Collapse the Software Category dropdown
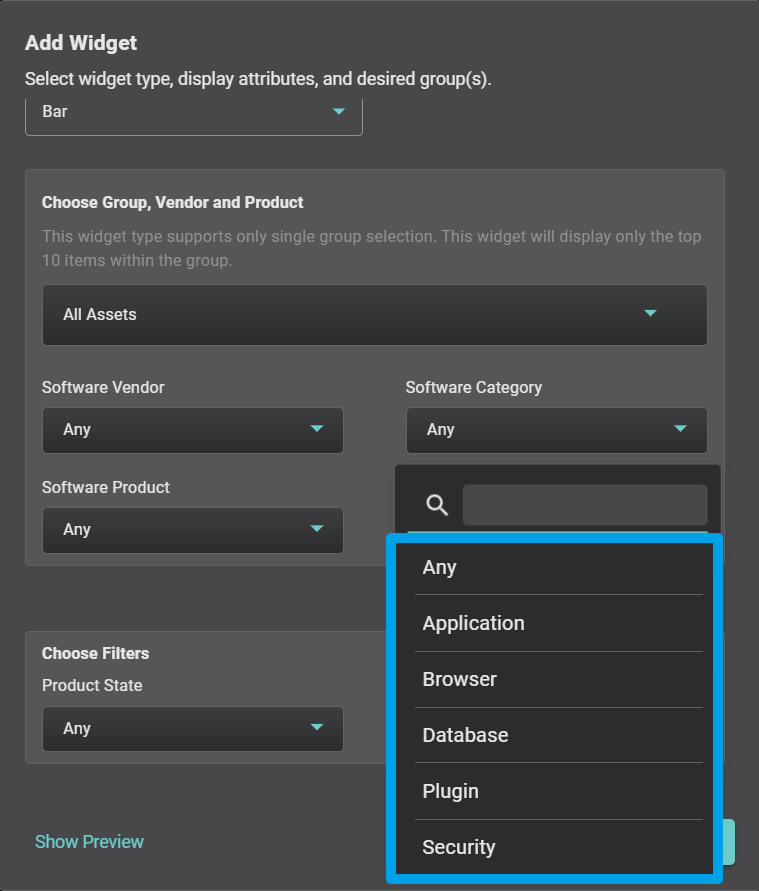Screen dimensions: 759x891 point(556,430)
